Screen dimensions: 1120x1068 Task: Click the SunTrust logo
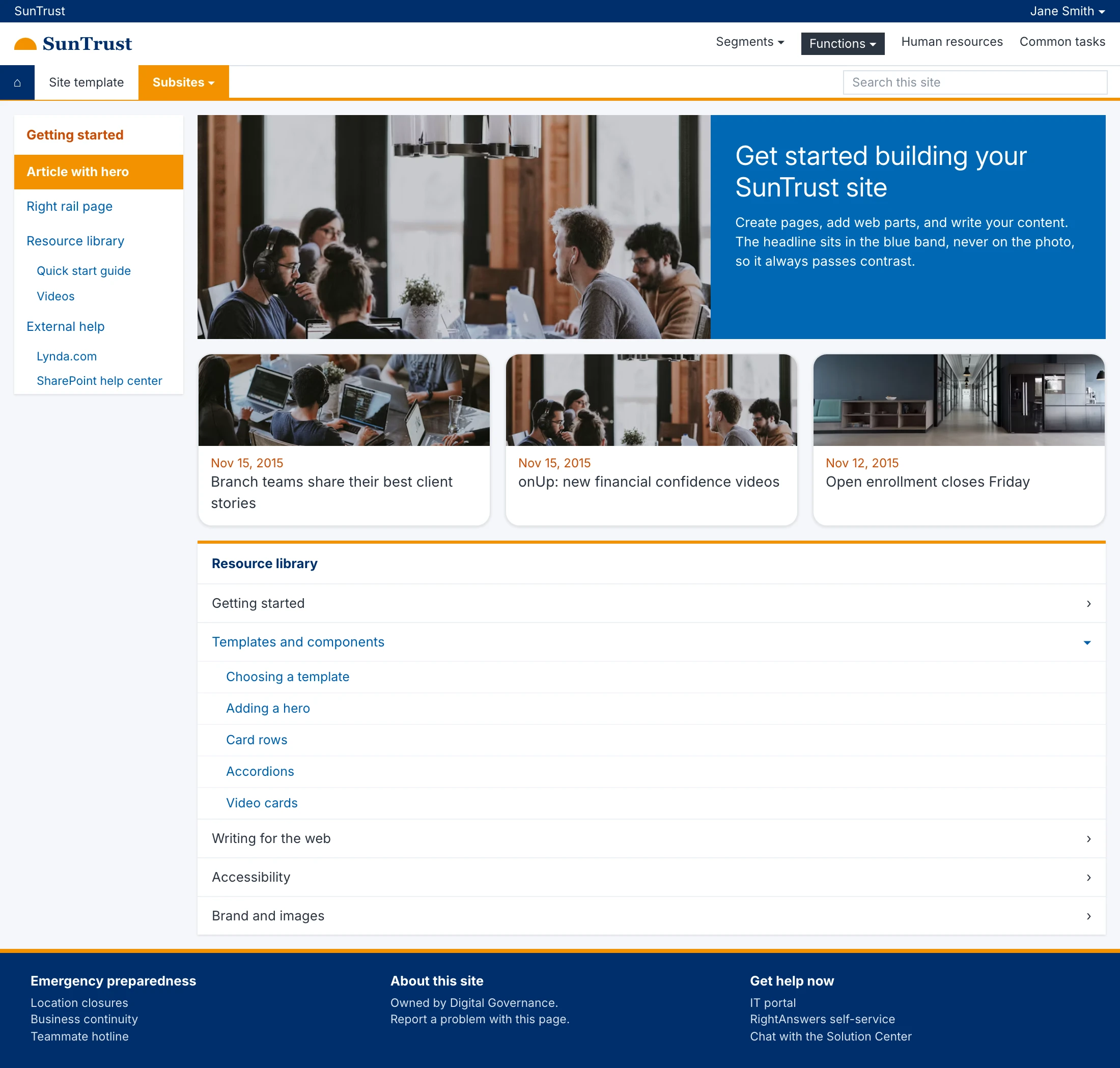[73, 44]
